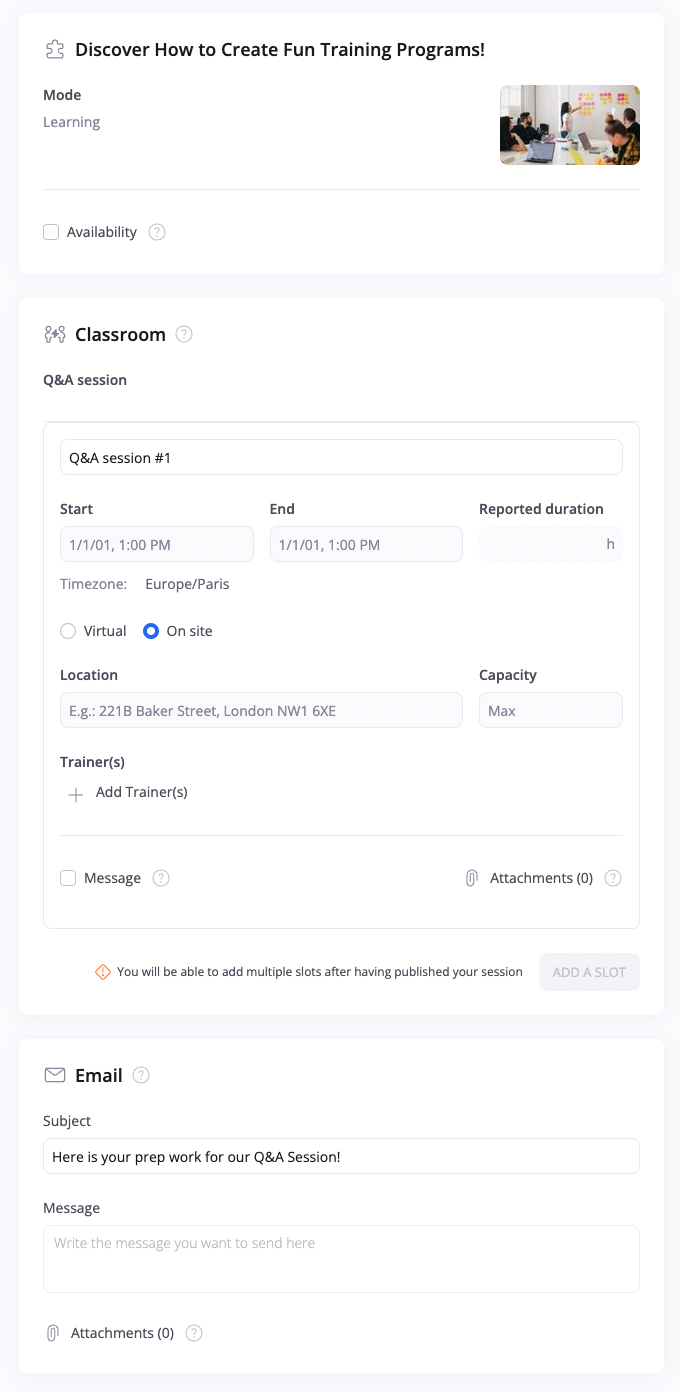Click the Email section help question mark icon
The image size is (680, 1392).
[141, 1075]
